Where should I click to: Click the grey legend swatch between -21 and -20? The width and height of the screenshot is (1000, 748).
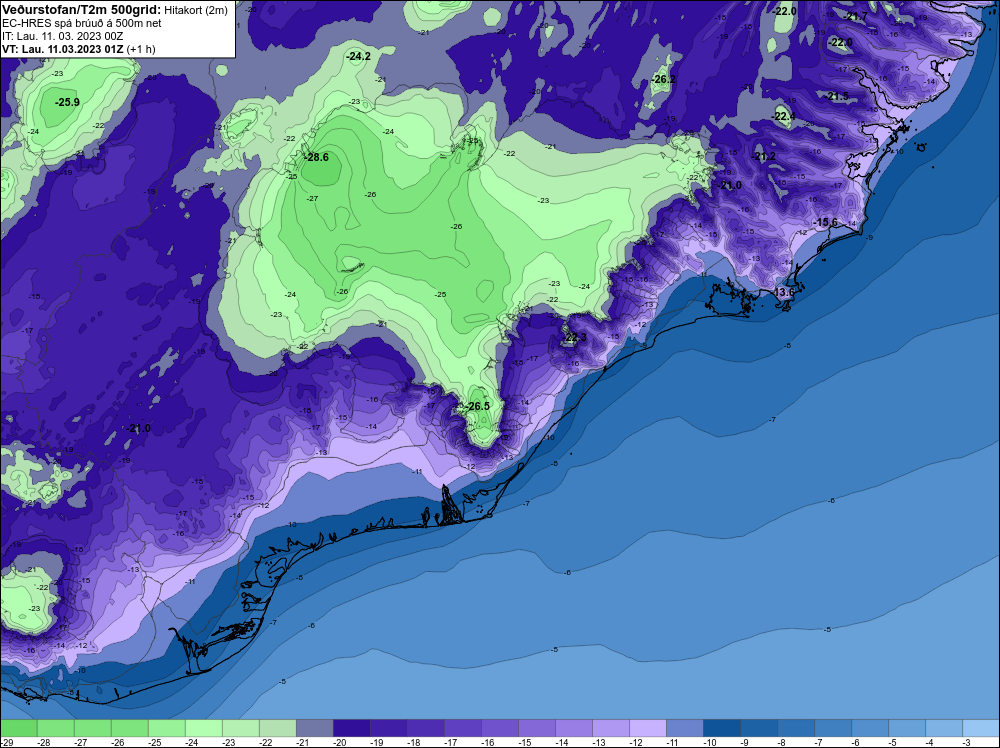[x=315, y=728]
